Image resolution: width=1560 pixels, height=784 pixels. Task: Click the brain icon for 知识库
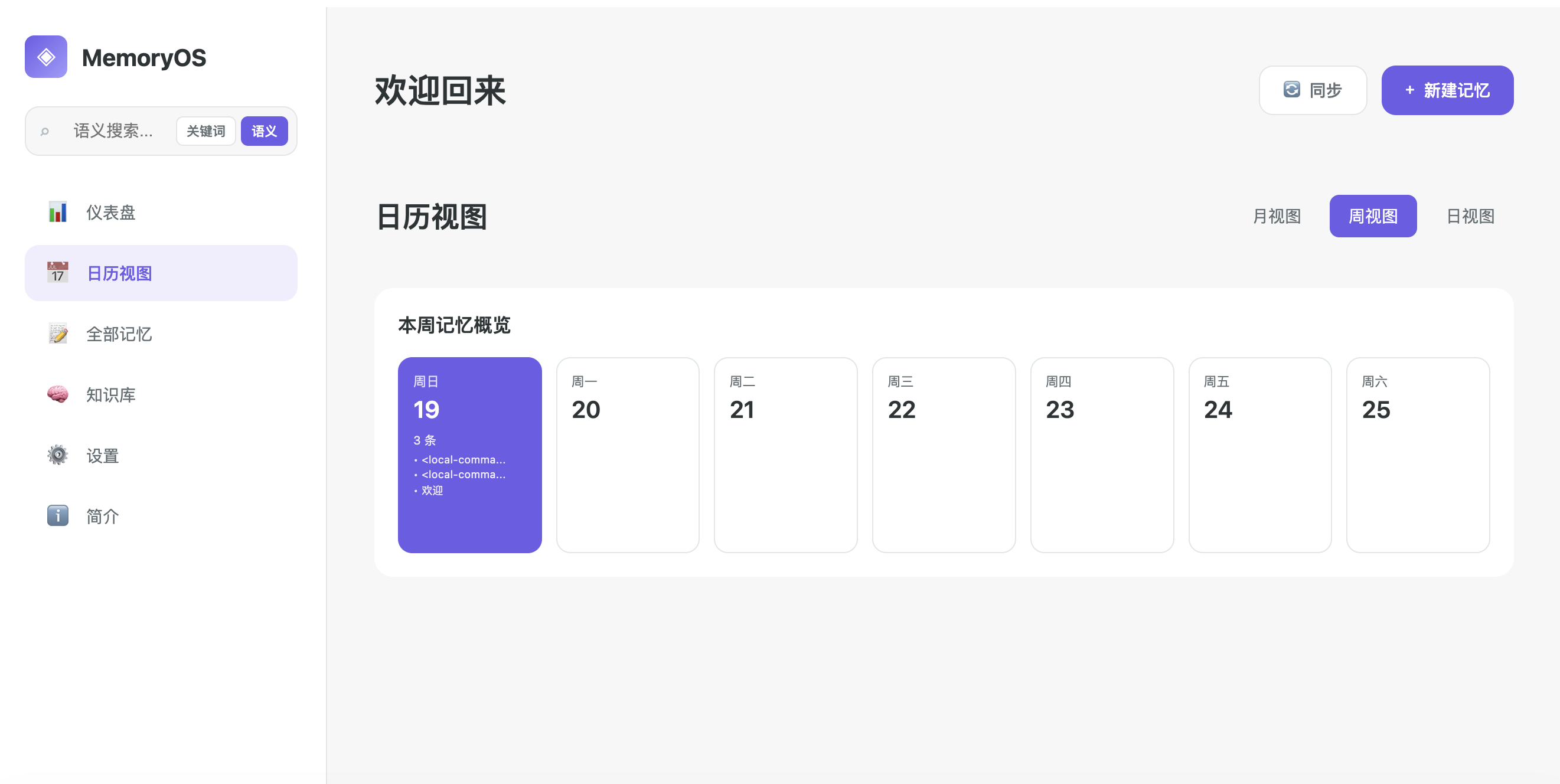[x=57, y=395]
